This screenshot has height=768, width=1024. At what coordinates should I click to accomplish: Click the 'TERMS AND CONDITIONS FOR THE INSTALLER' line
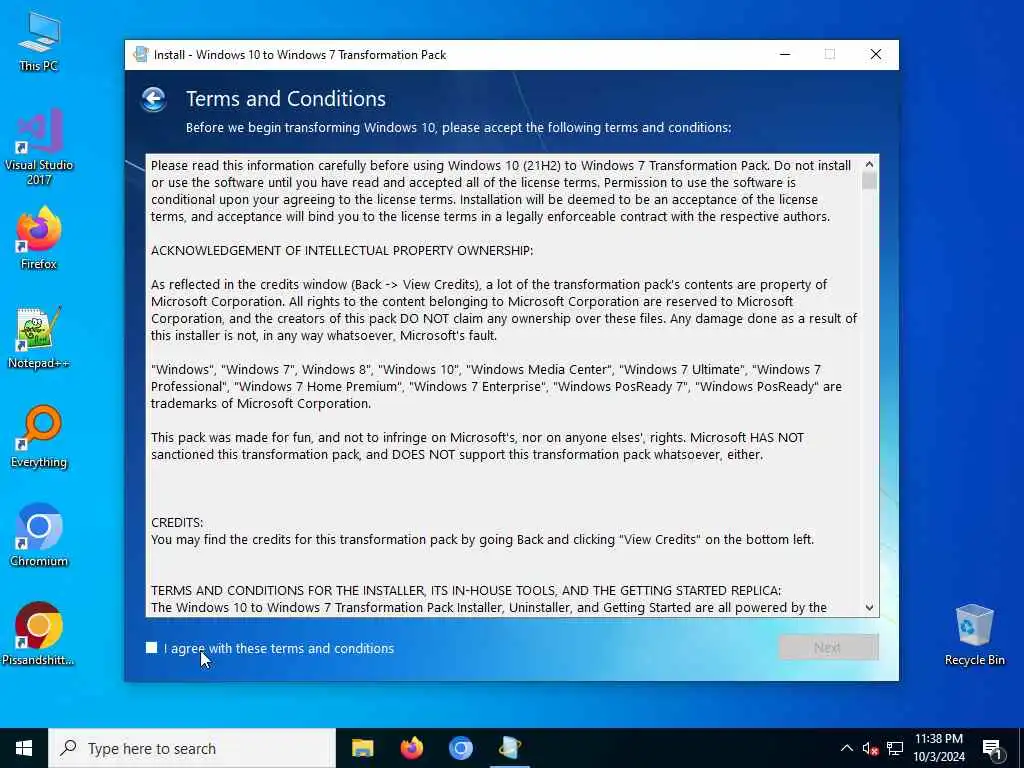coord(466,590)
